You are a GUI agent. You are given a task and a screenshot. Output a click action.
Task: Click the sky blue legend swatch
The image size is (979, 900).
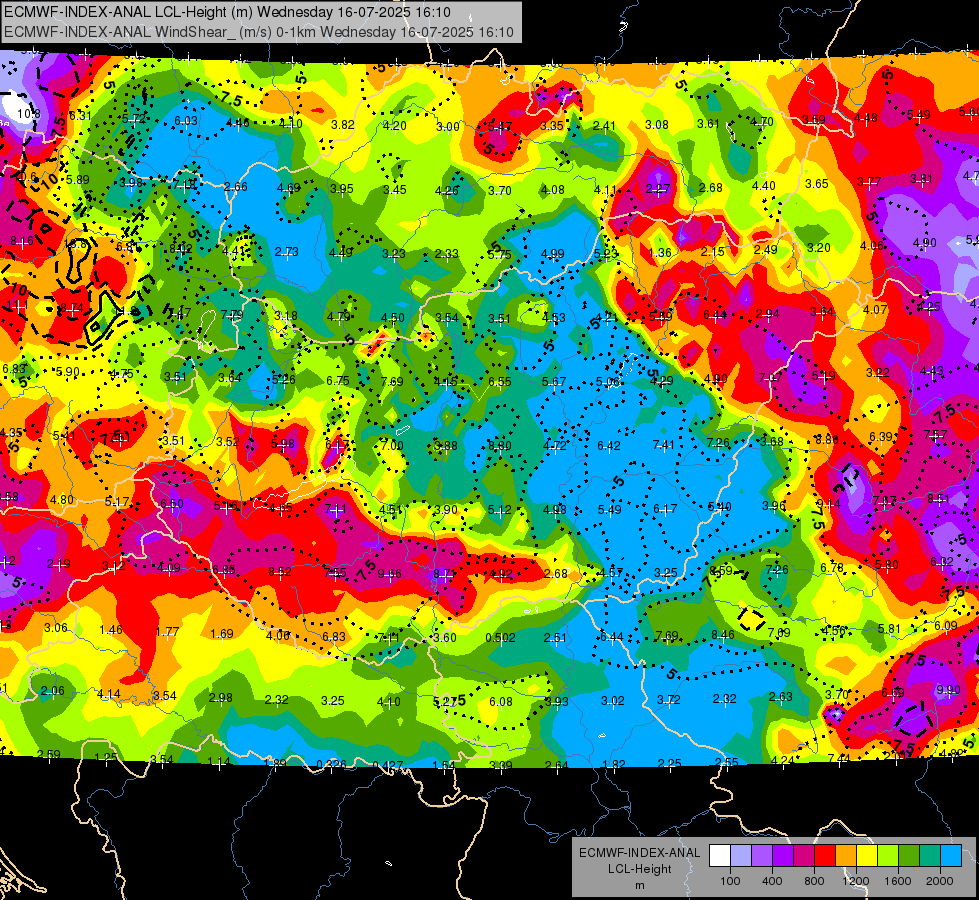pyautogui.click(x=952, y=856)
